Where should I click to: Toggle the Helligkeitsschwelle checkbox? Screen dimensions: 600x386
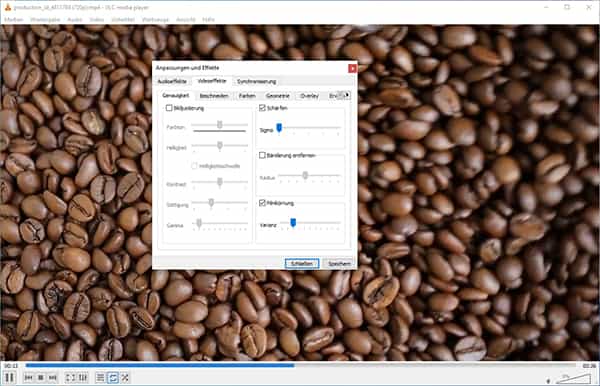pyautogui.click(x=194, y=166)
